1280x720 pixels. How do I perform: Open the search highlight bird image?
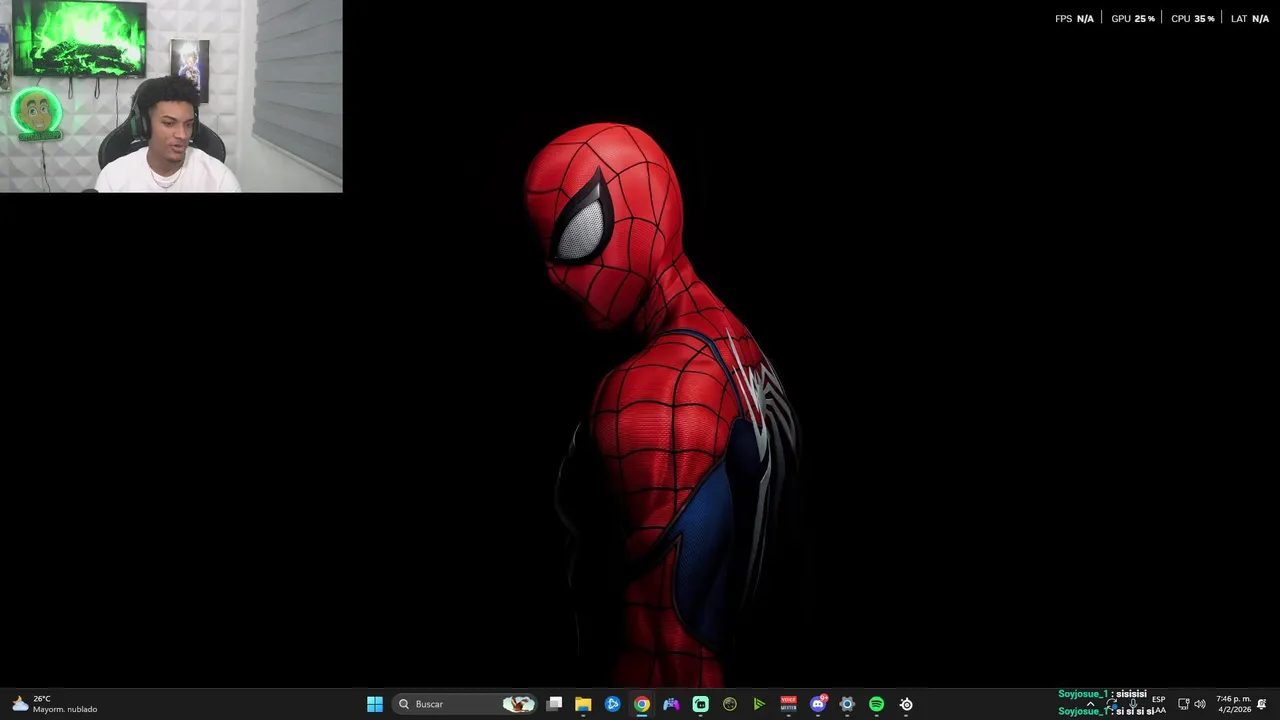tap(518, 704)
